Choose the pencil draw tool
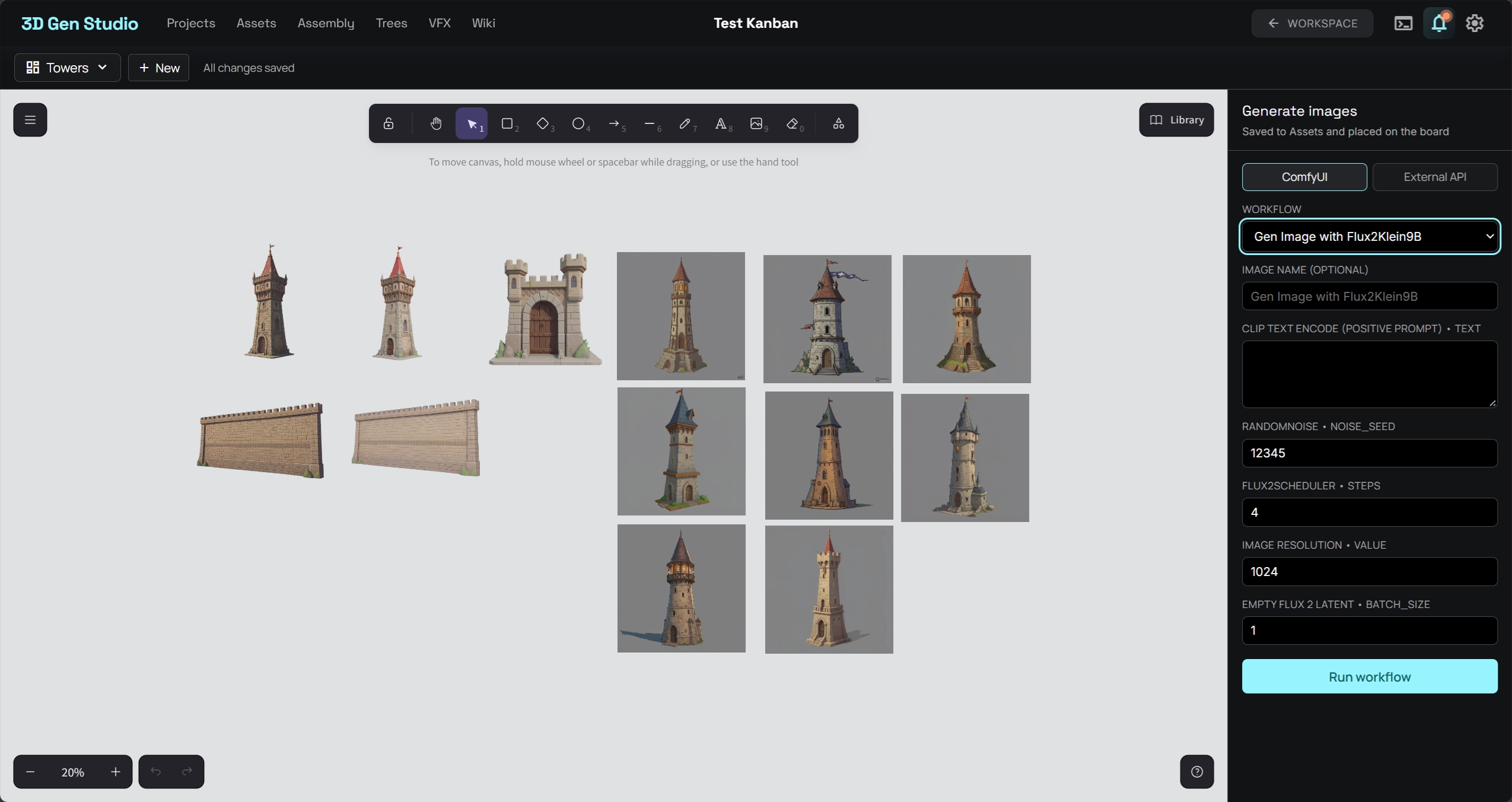 tap(685, 123)
